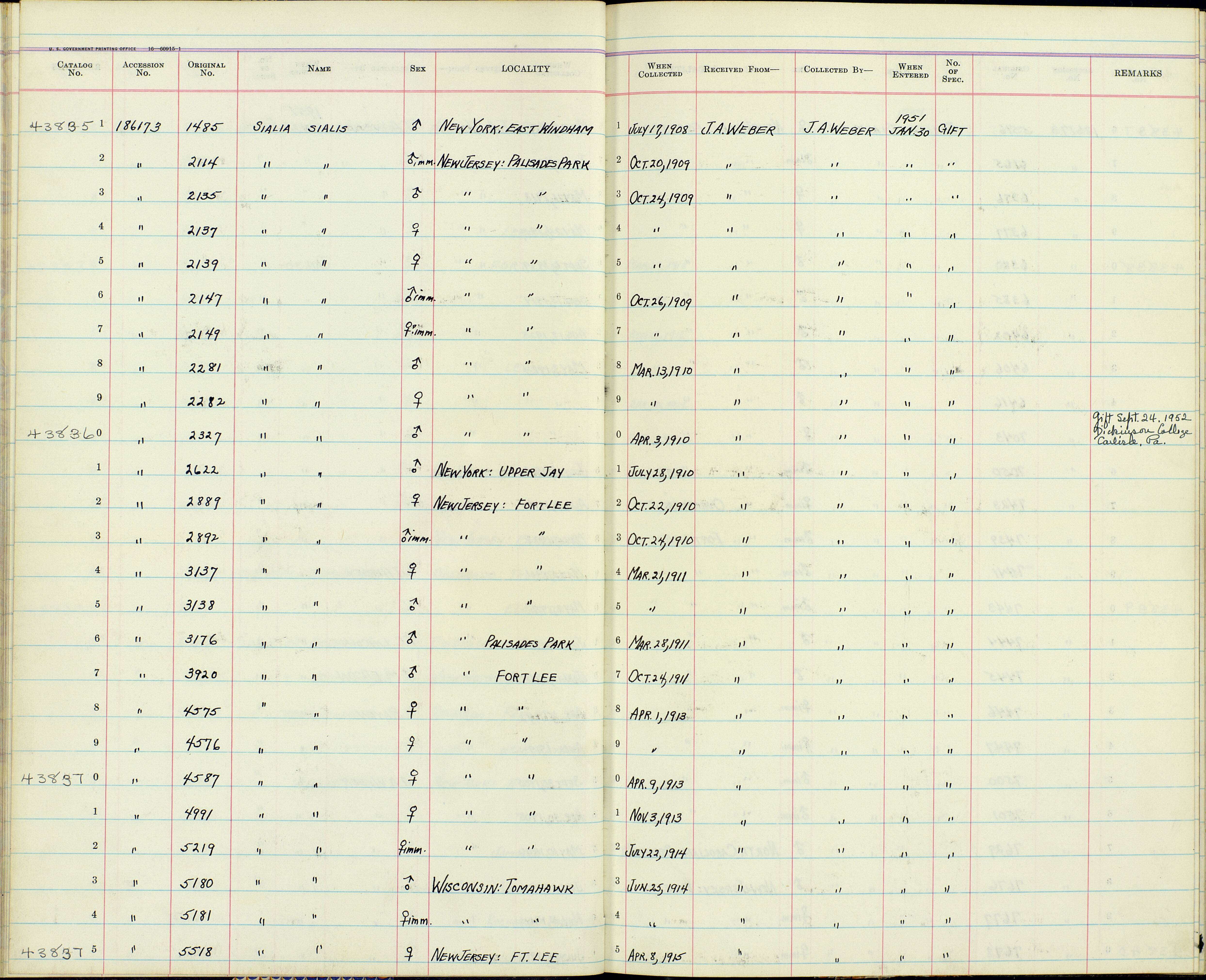Screen dimensions: 1206x980
Task: Click collection date Apr. 1, 1913
Action: tap(659, 716)
